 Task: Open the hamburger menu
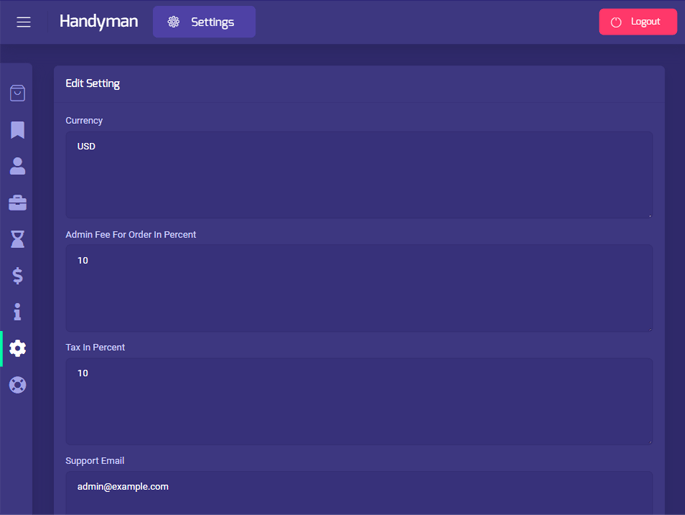pyautogui.click(x=24, y=22)
